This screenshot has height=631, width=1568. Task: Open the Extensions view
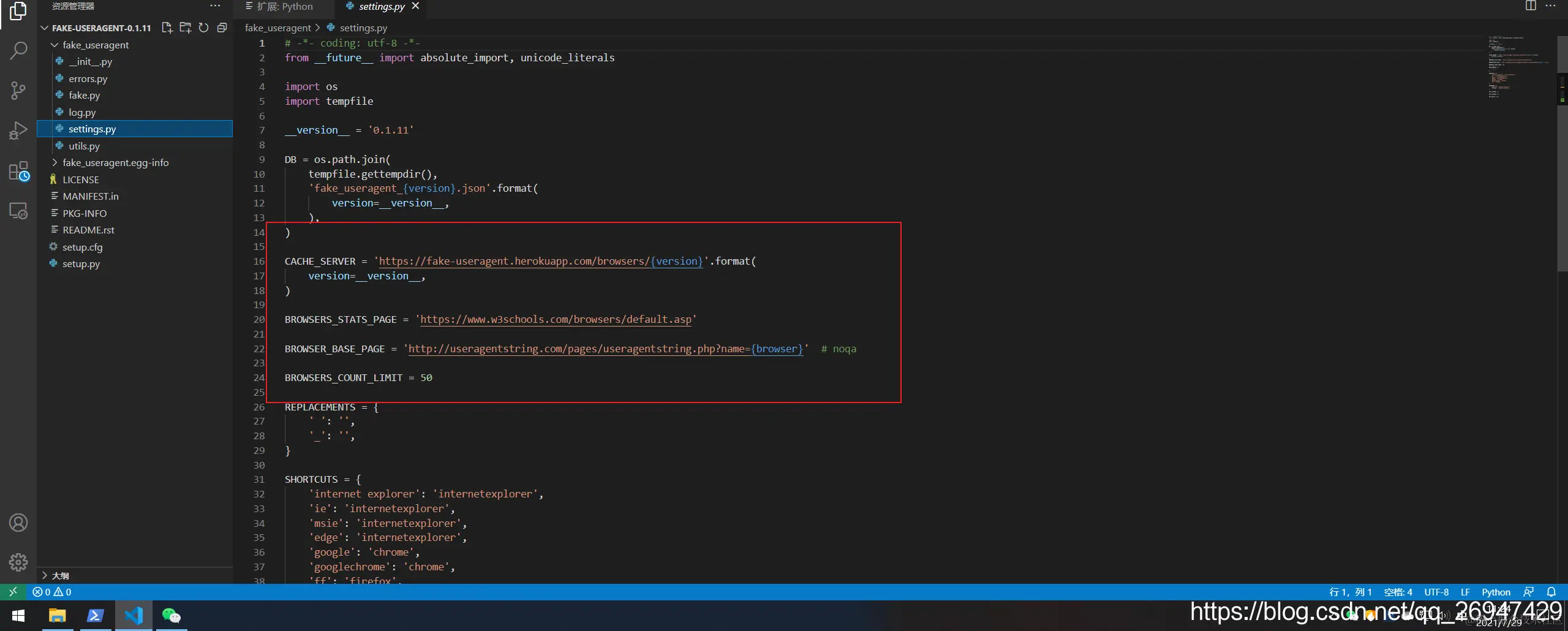click(18, 171)
